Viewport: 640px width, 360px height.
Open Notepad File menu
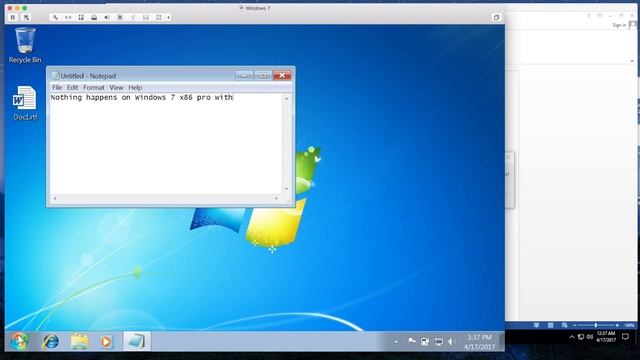[57, 87]
